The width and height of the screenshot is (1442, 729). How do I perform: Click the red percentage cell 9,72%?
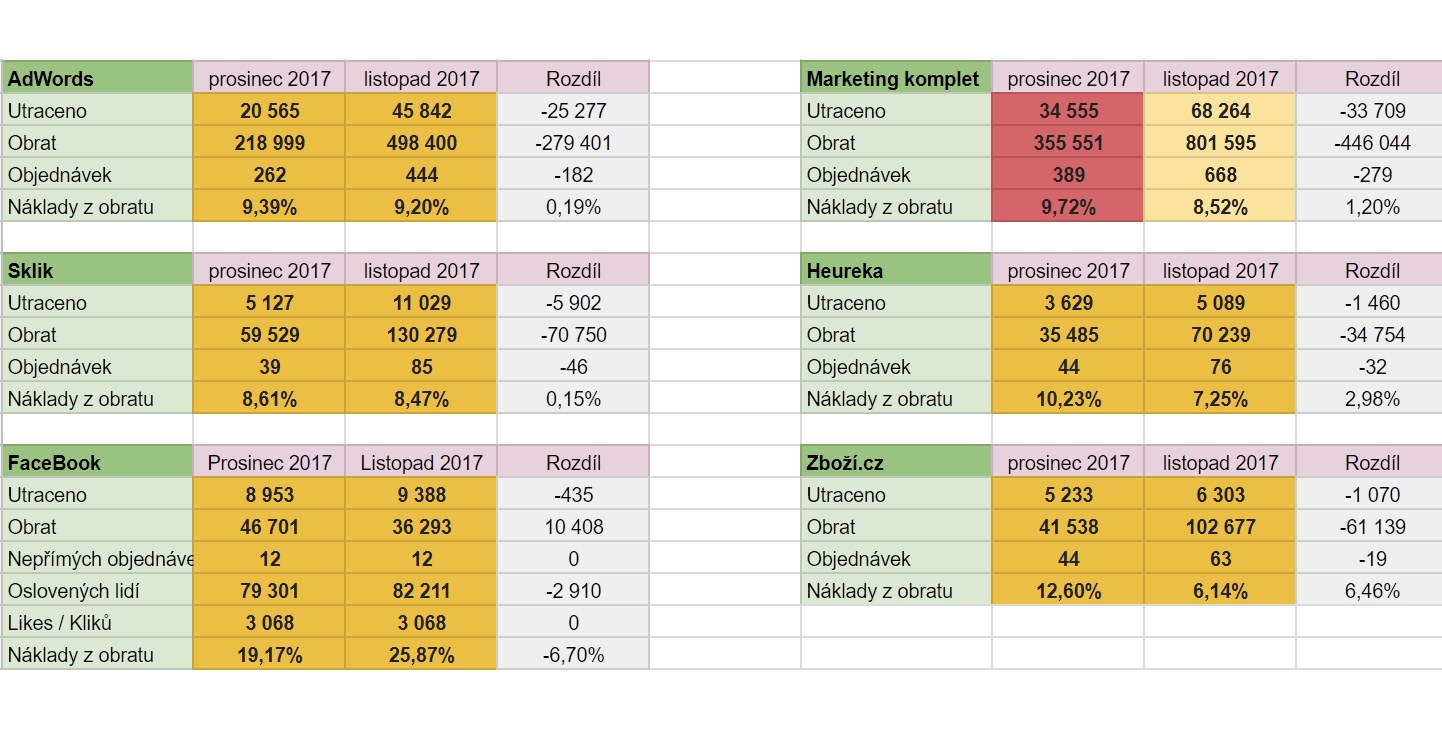[1068, 206]
